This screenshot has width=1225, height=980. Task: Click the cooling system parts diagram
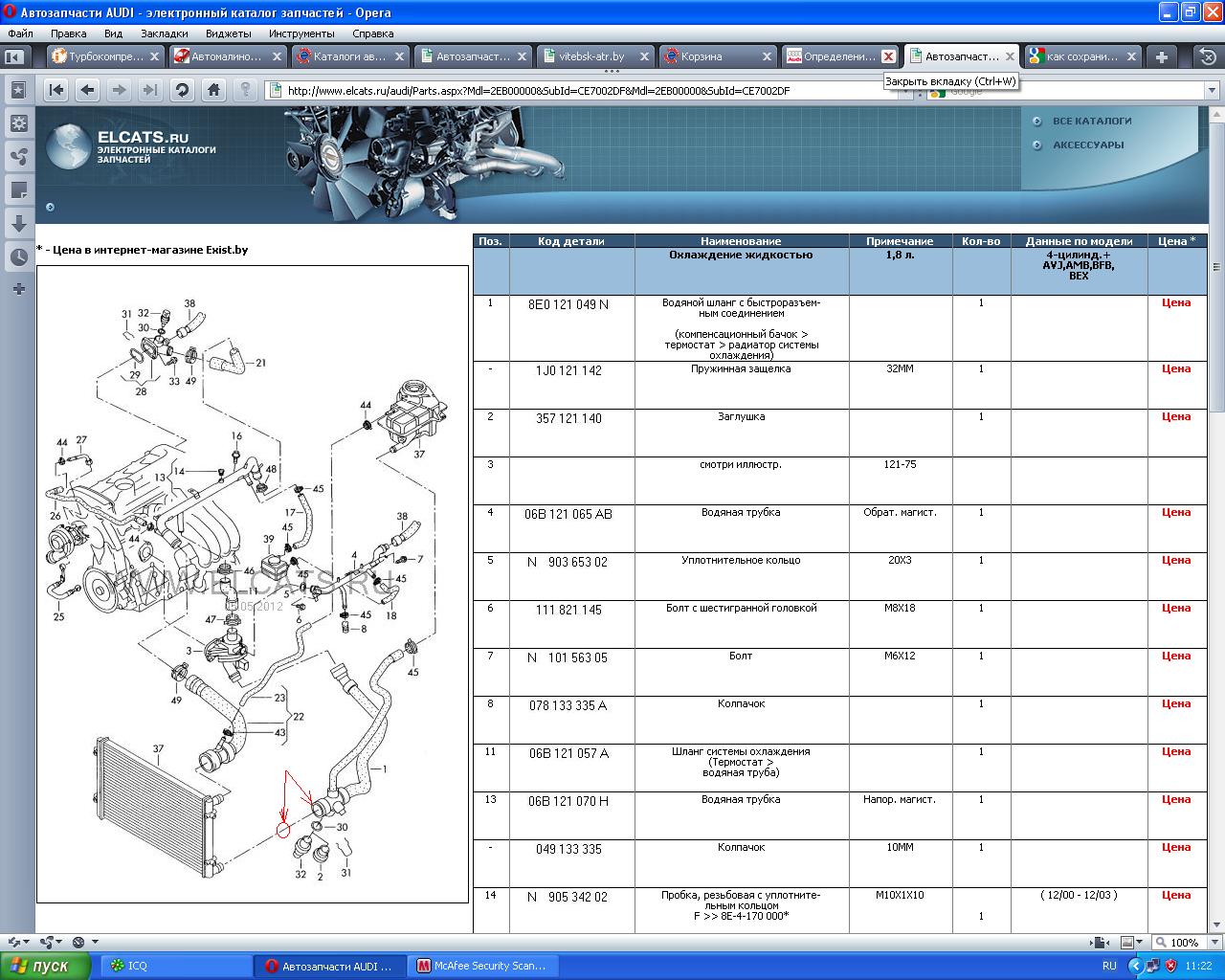[x=253, y=585]
